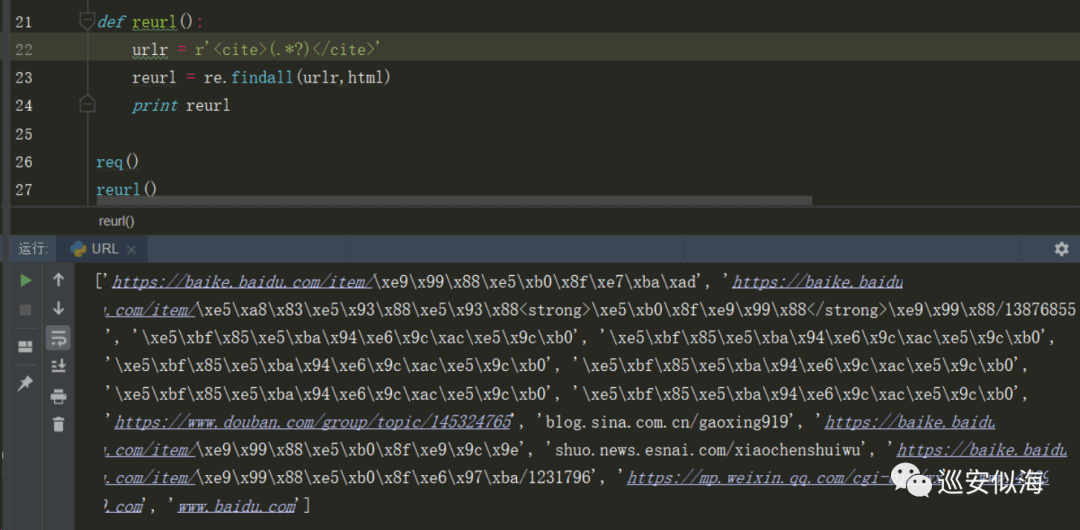Open the www.baidu.com link

coord(237,507)
